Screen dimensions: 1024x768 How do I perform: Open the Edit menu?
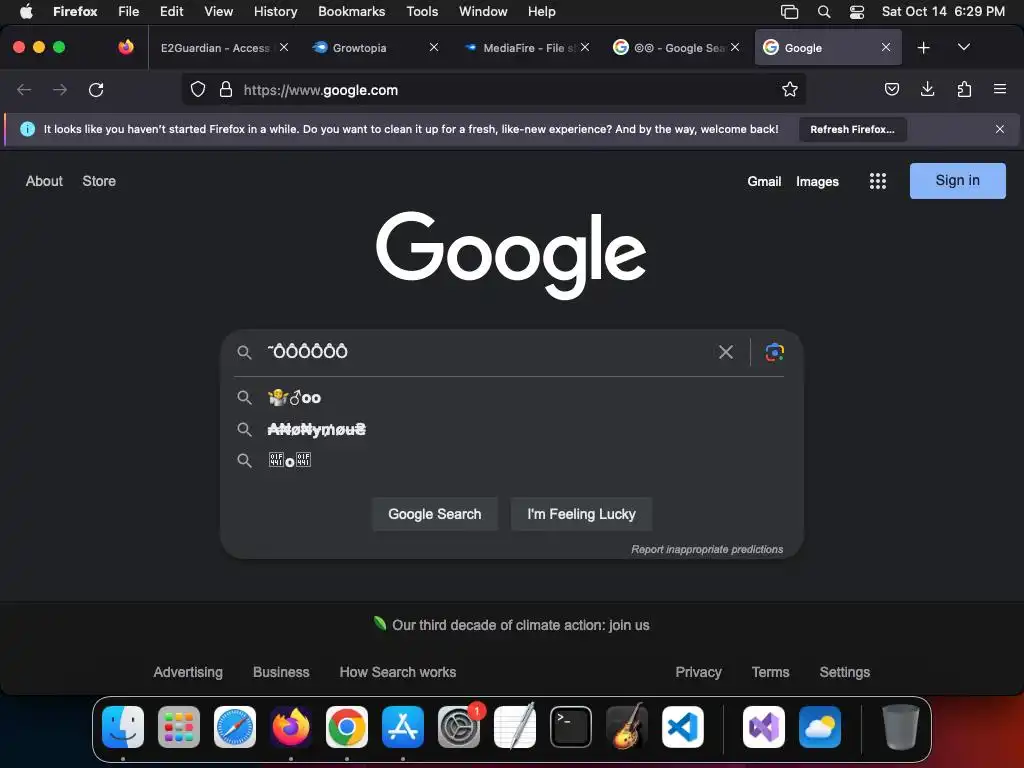(x=172, y=12)
